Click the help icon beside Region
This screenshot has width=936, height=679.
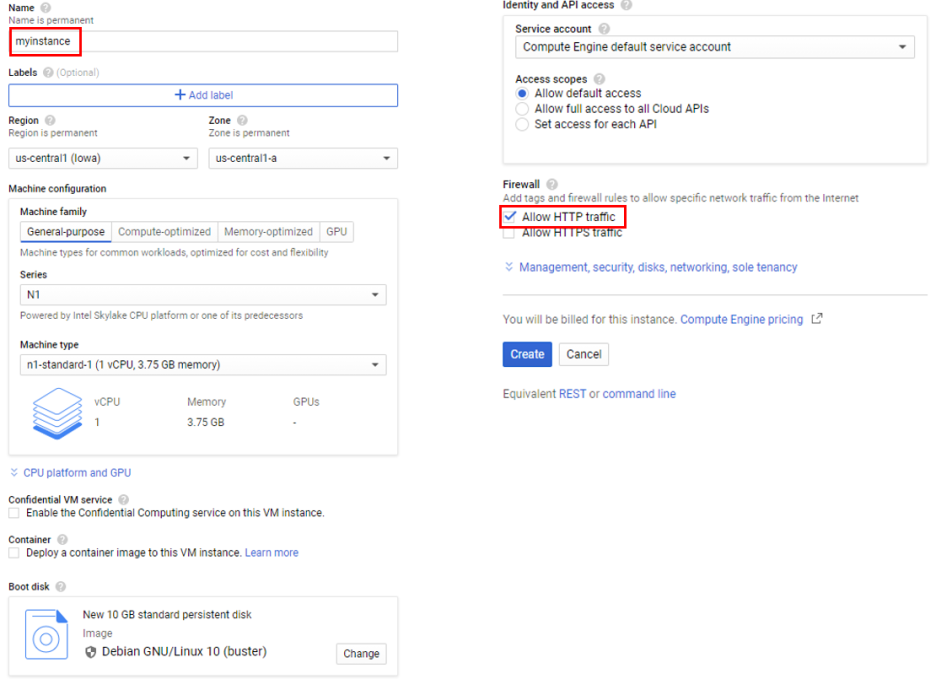coord(50,120)
